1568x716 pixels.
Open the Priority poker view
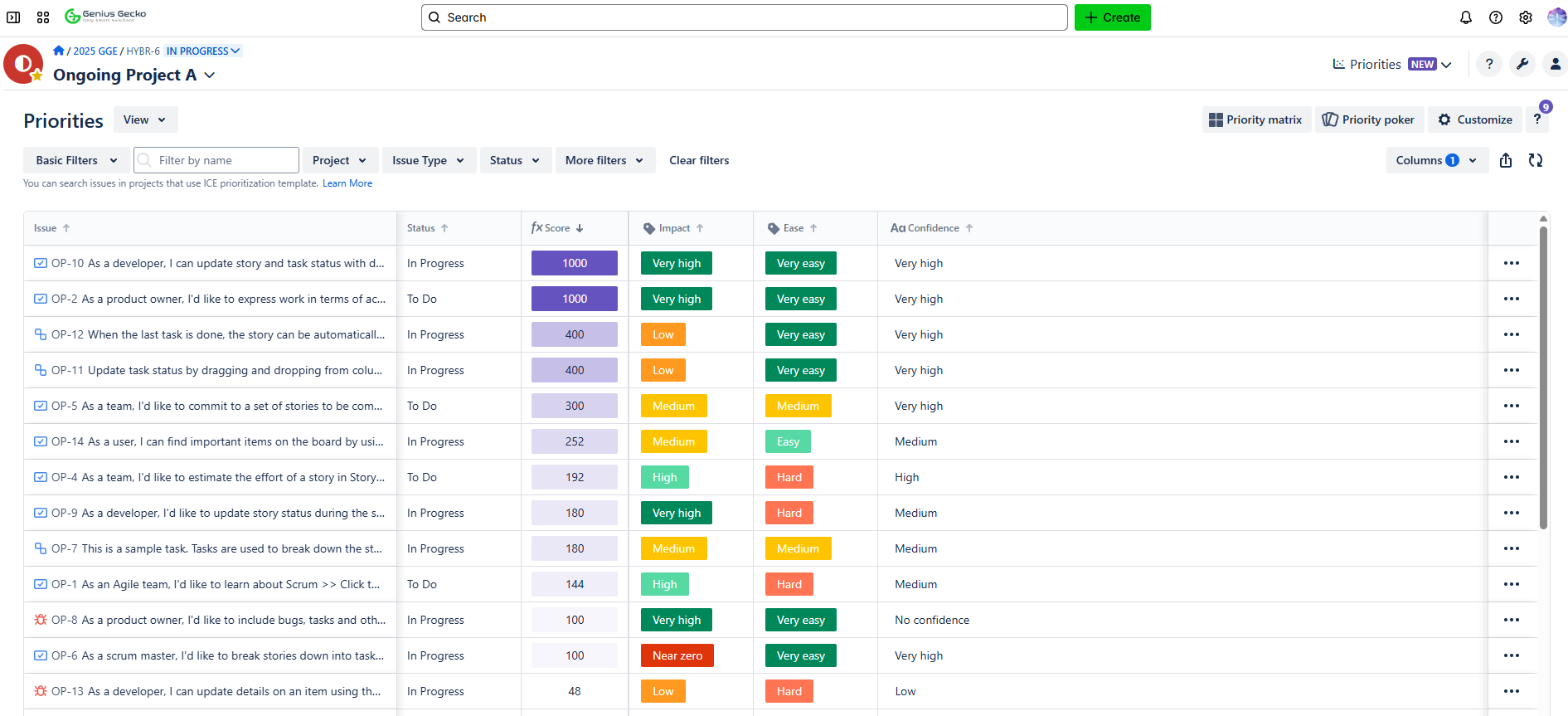pyautogui.click(x=1369, y=119)
